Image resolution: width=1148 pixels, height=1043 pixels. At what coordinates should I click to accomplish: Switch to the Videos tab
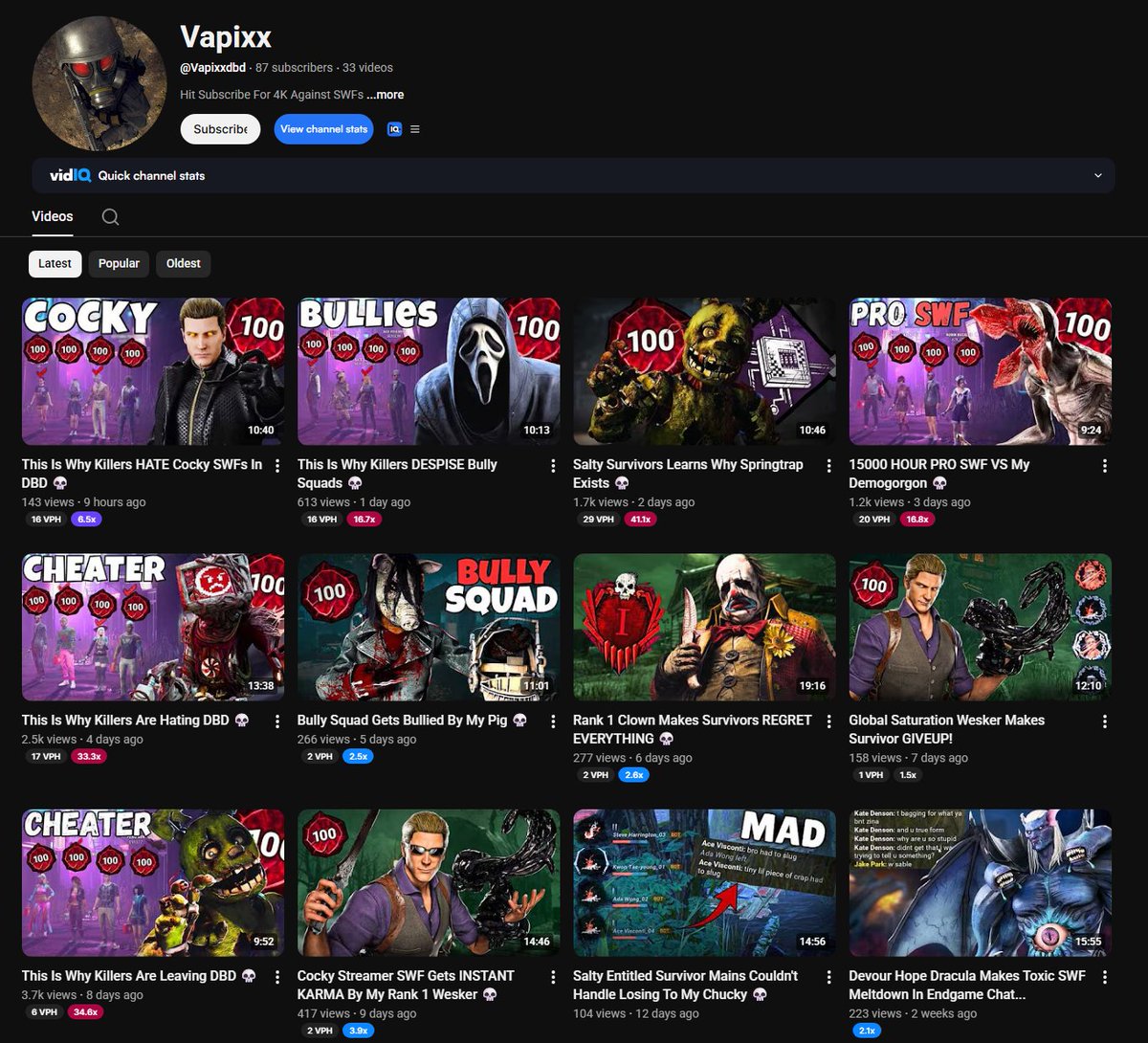pyautogui.click(x=53, y=216)
